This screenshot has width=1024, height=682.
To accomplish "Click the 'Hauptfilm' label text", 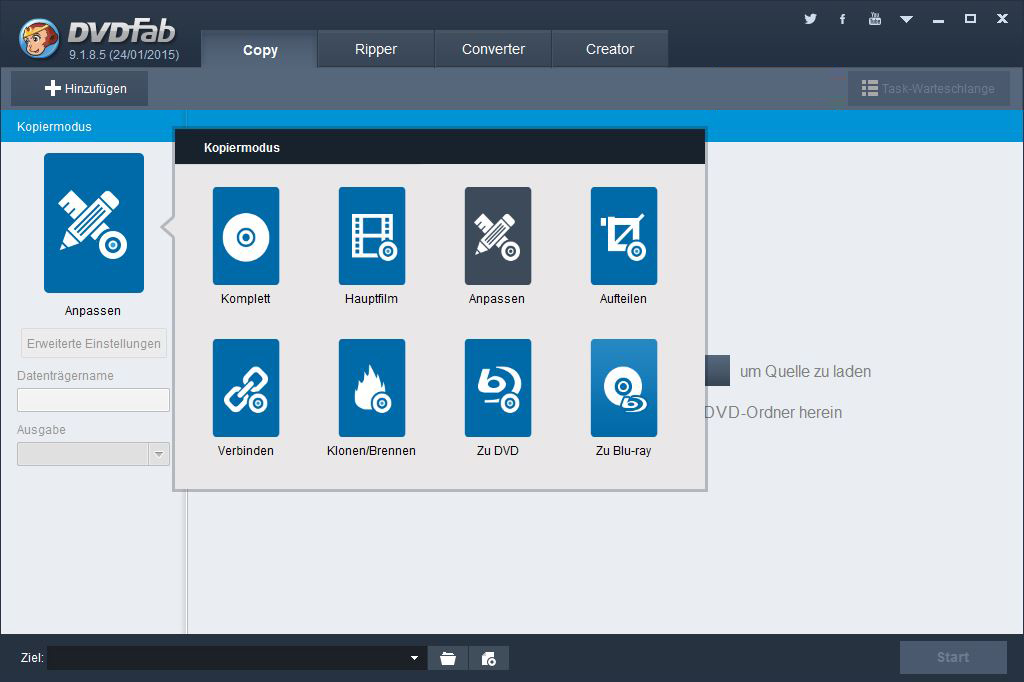I will point(371,299).
